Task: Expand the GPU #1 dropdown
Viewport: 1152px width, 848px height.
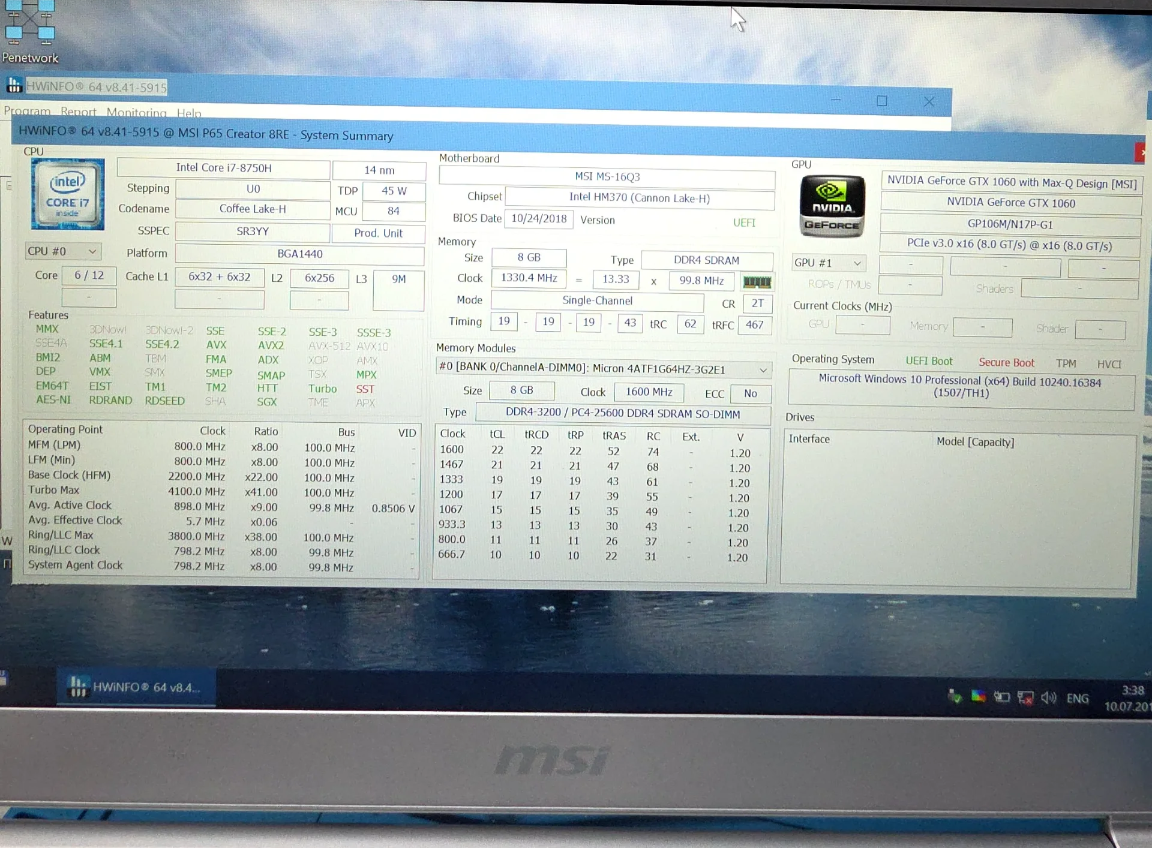Action: [x=829, y=262]
